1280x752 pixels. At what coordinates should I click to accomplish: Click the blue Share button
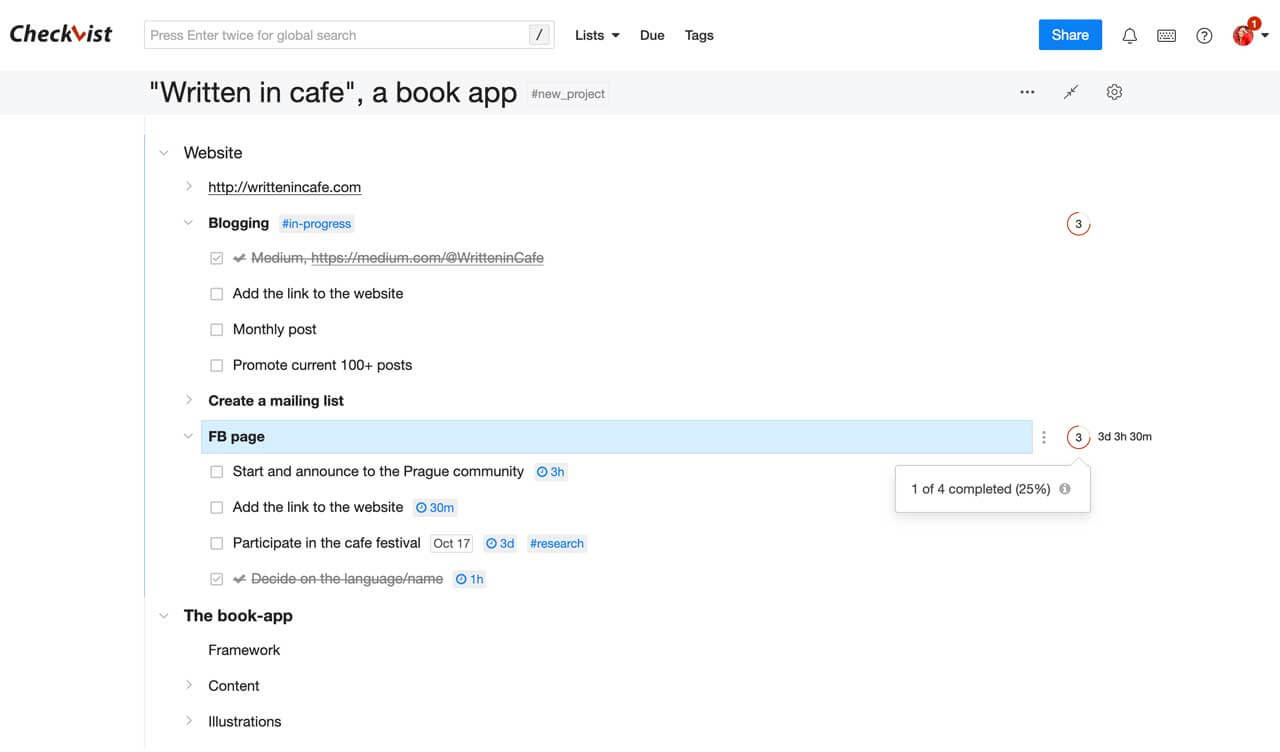pyautogui.click(x=1069, y=35)
